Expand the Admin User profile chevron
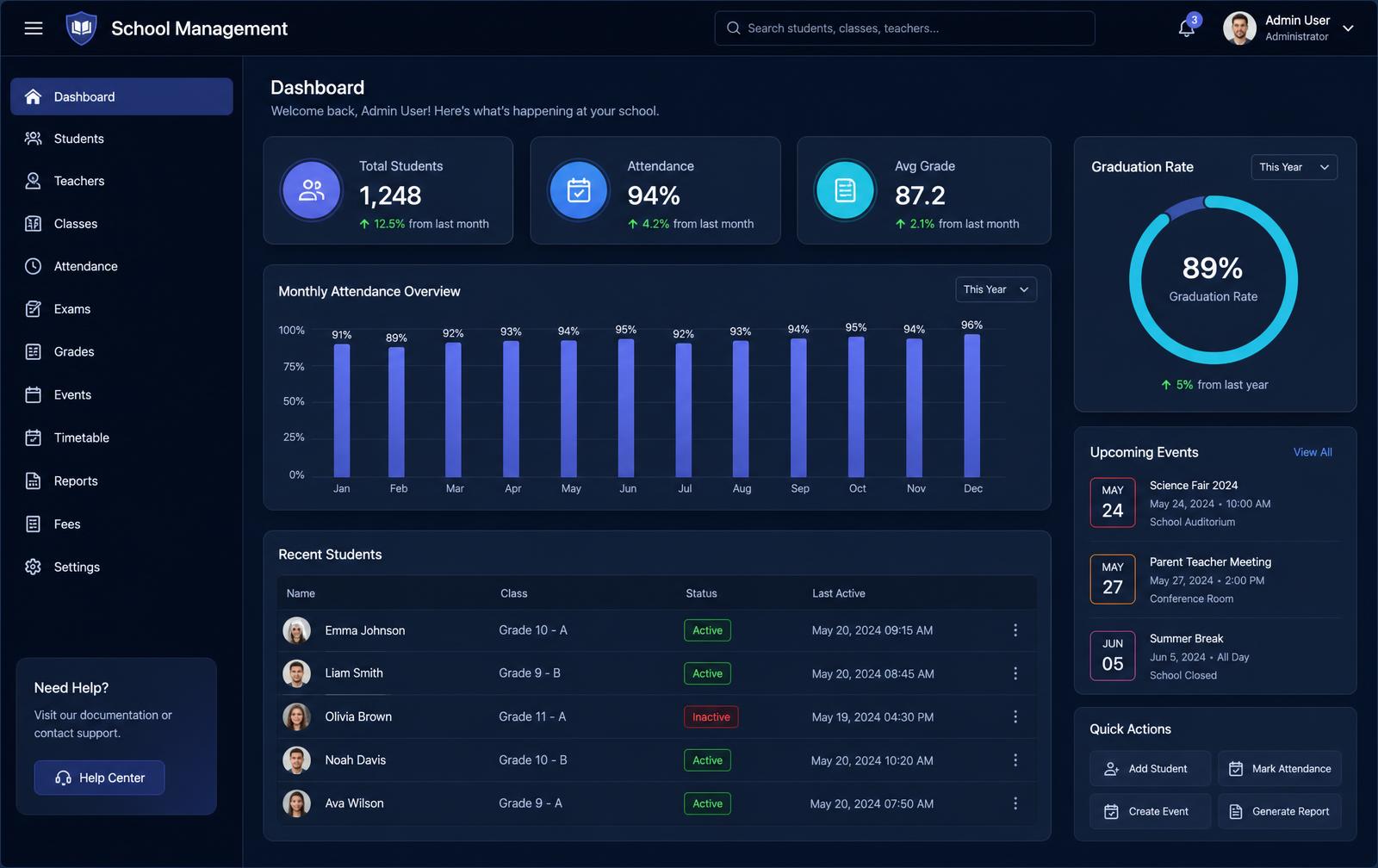Viewport: 1378px width, 868px height. [x=1349, y=28]
